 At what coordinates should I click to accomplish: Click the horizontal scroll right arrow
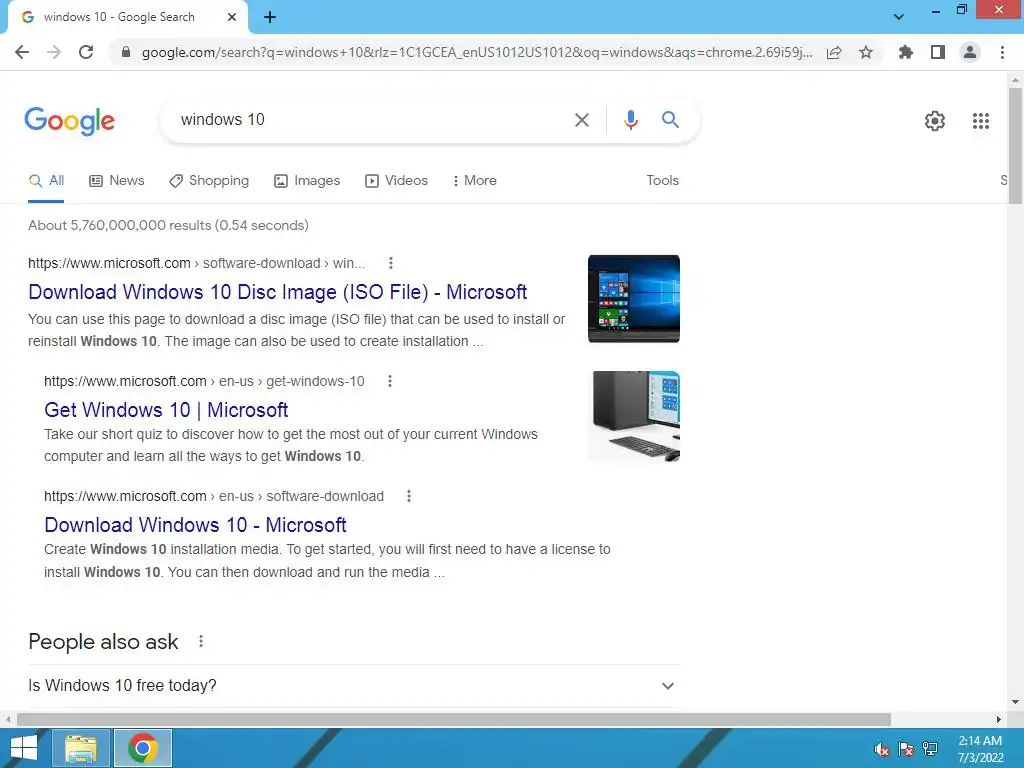click(999, 719)
